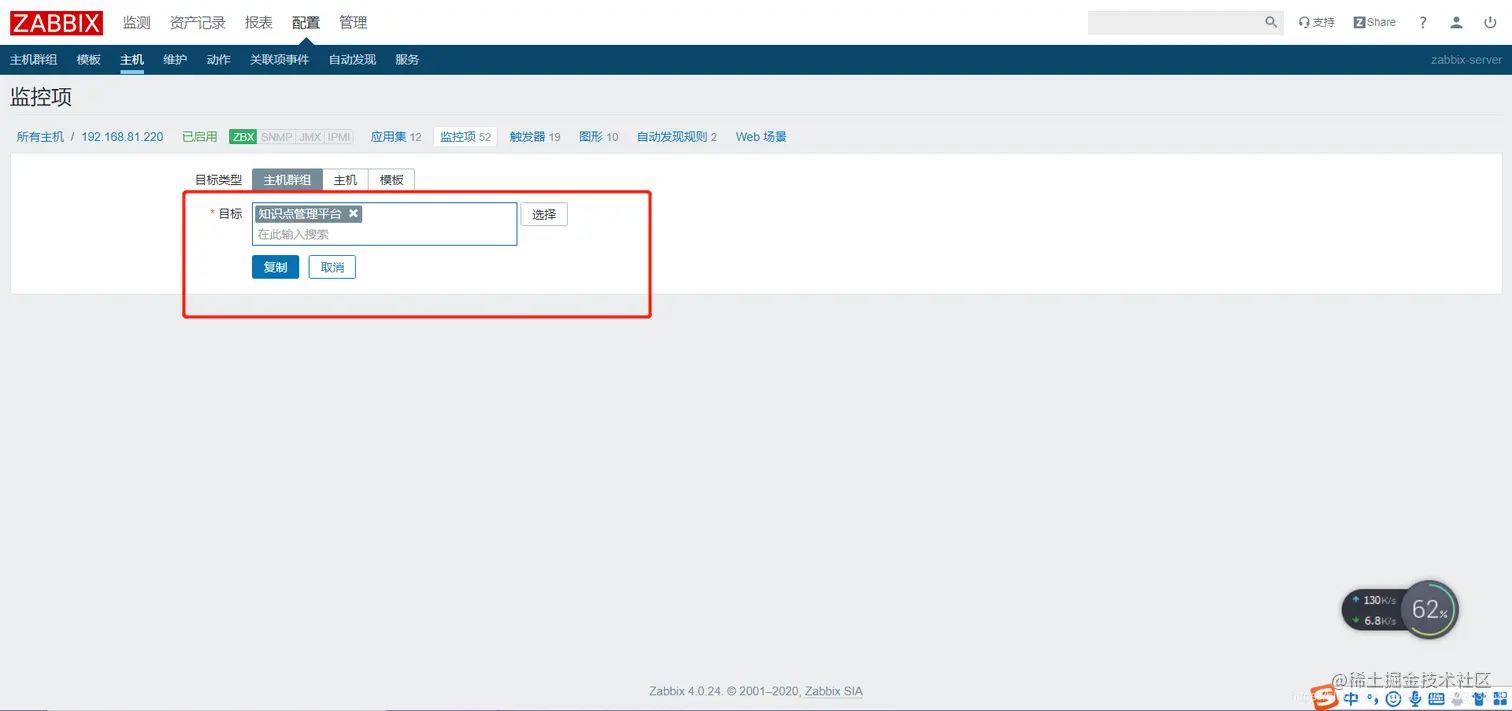Open the 触发器 19 tab

point(535,137)
